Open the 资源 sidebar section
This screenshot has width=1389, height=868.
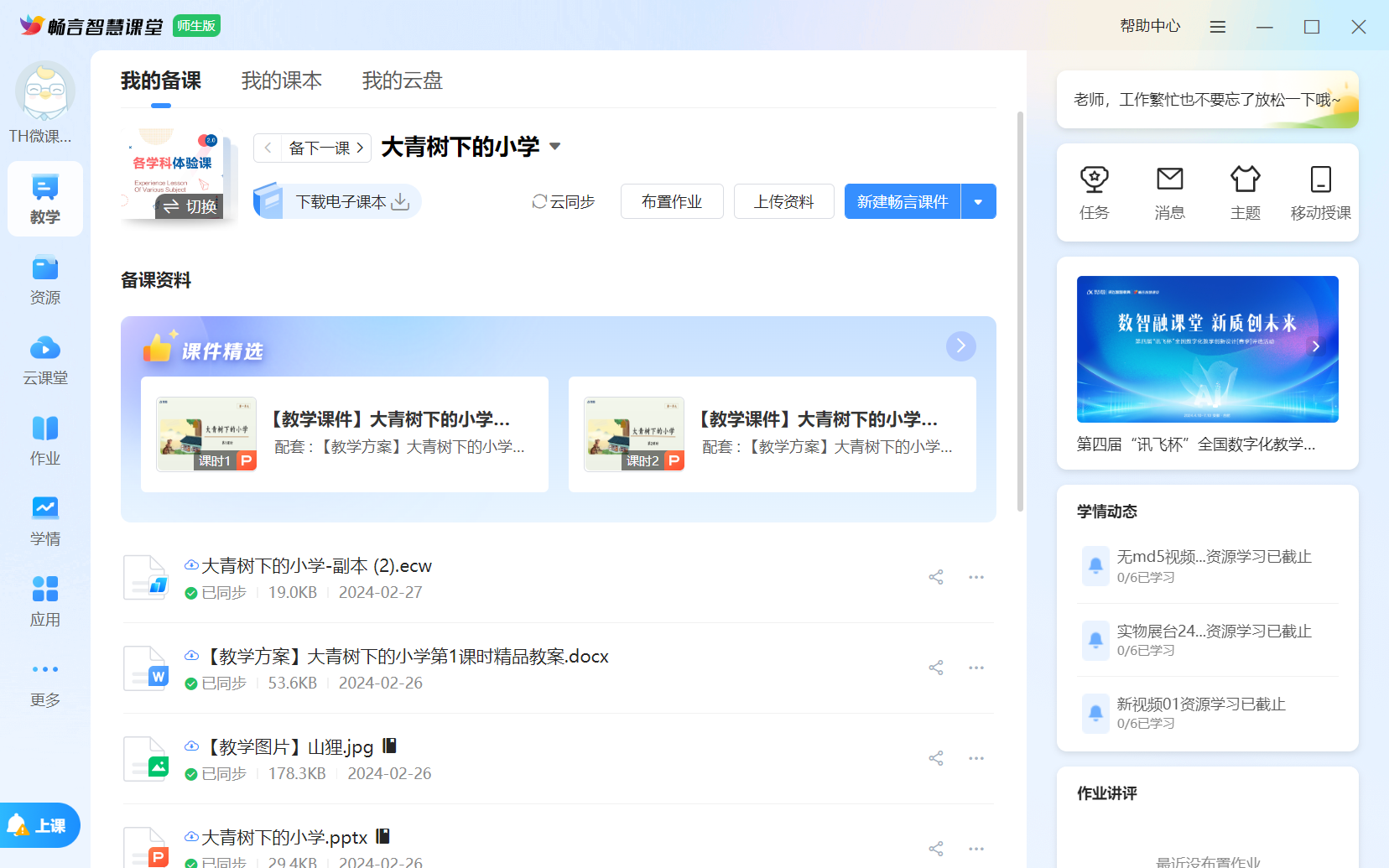[45, 280]
